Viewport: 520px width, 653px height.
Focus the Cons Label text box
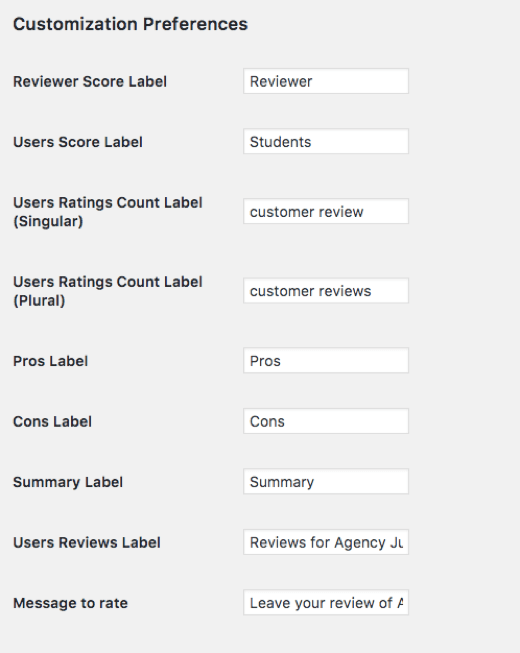(326, 421)
